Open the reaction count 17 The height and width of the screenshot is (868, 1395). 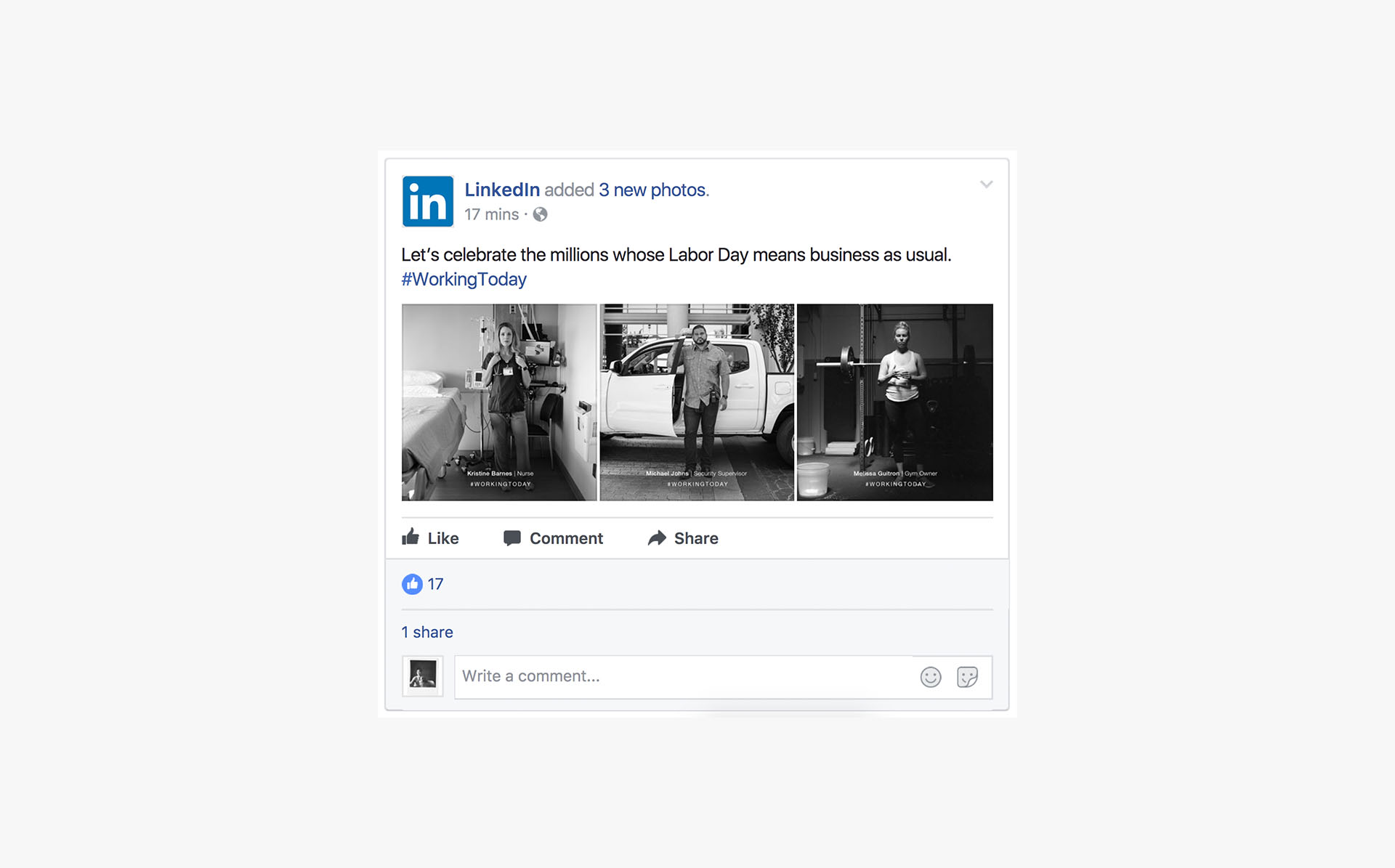pos(435,584)
